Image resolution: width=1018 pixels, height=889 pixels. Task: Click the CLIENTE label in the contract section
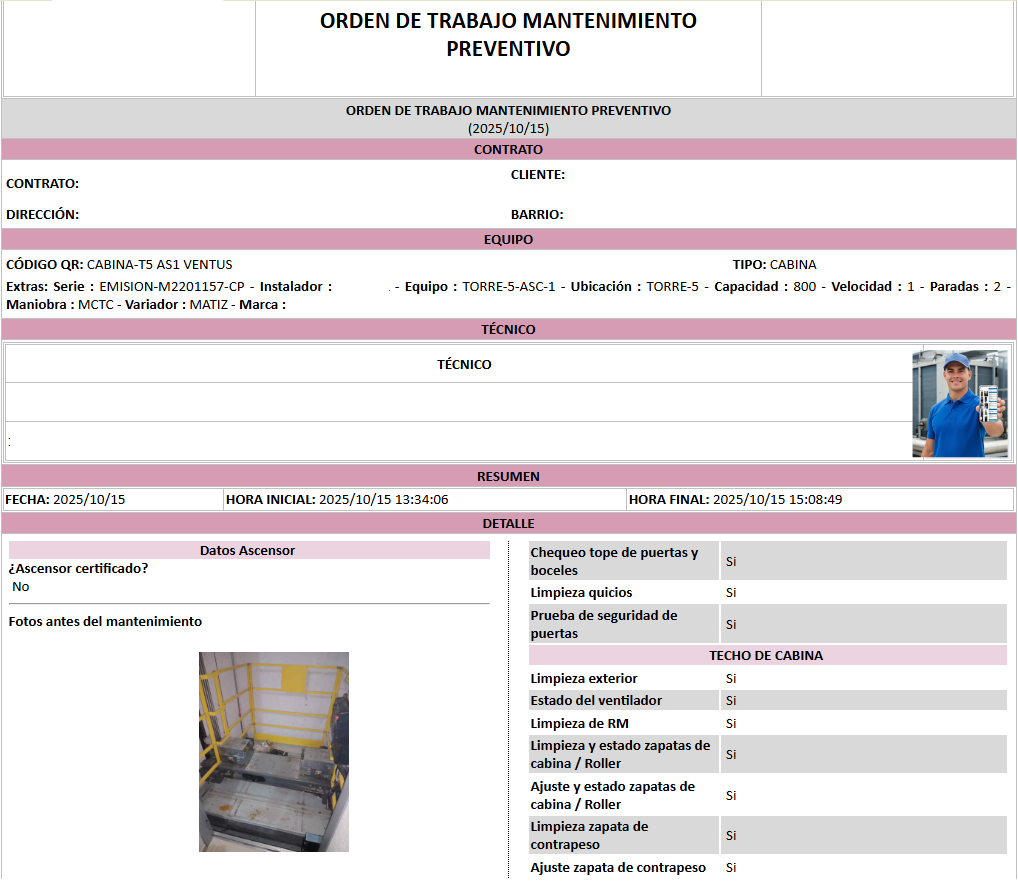(x=537, y=175)
